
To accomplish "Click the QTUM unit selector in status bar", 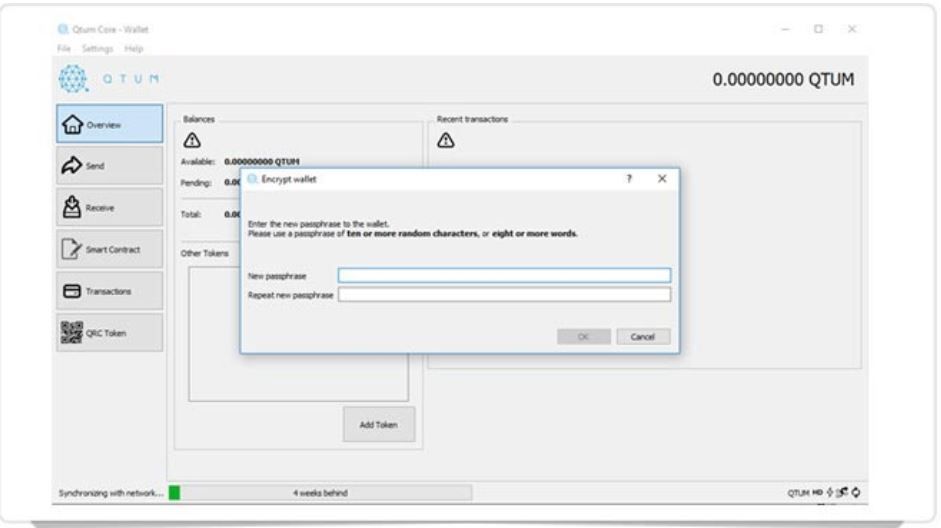I will tap(798, 493).
